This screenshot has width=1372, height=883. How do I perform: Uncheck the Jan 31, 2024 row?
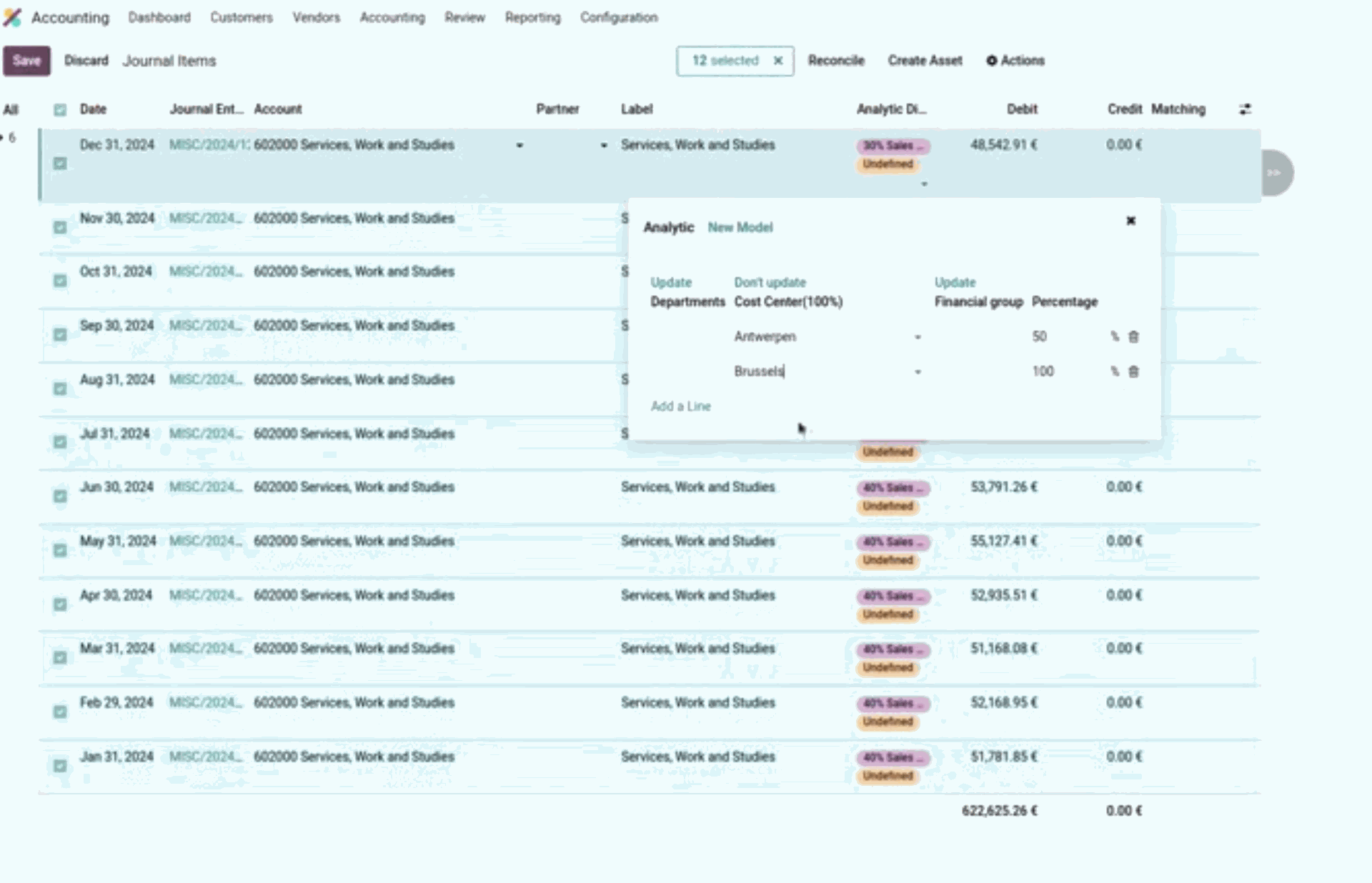60,764
